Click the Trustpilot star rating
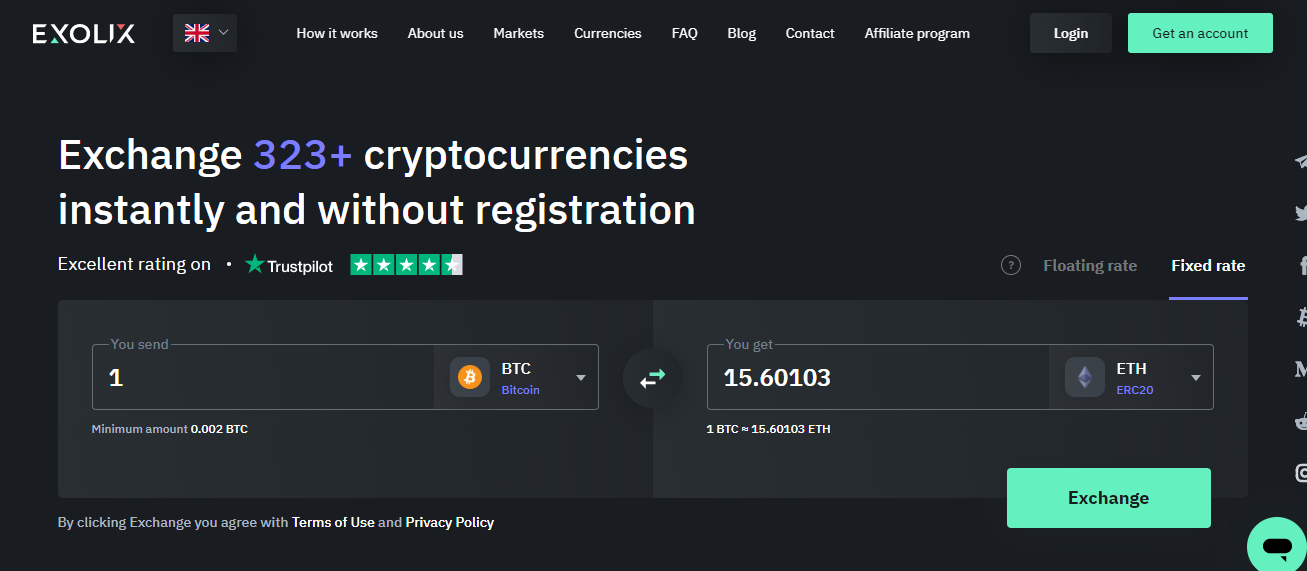The image size is (1307, 571). pos(406,265)
